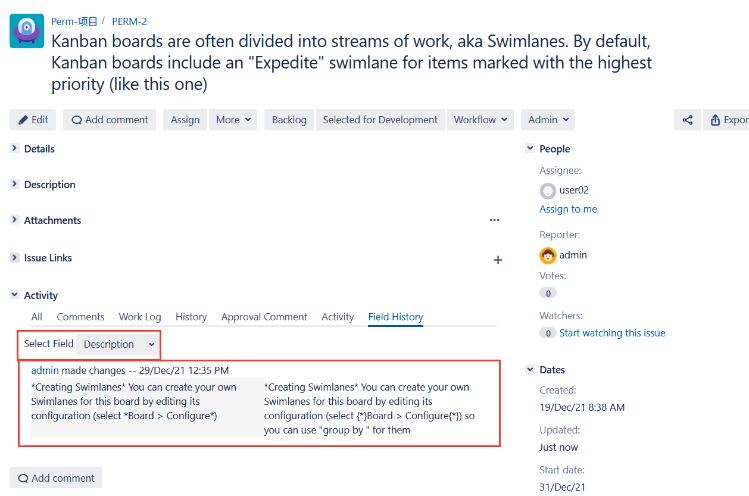Viewport: 749px width, 496px height.
Task: Click the Edit pencil button
Action: (33, 120)
